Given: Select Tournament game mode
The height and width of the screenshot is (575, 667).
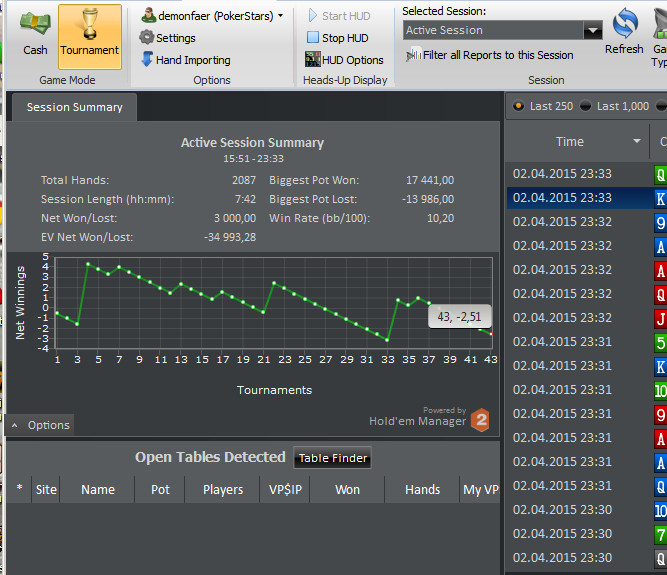Looking at the screenshot, I should coord(90,37).
